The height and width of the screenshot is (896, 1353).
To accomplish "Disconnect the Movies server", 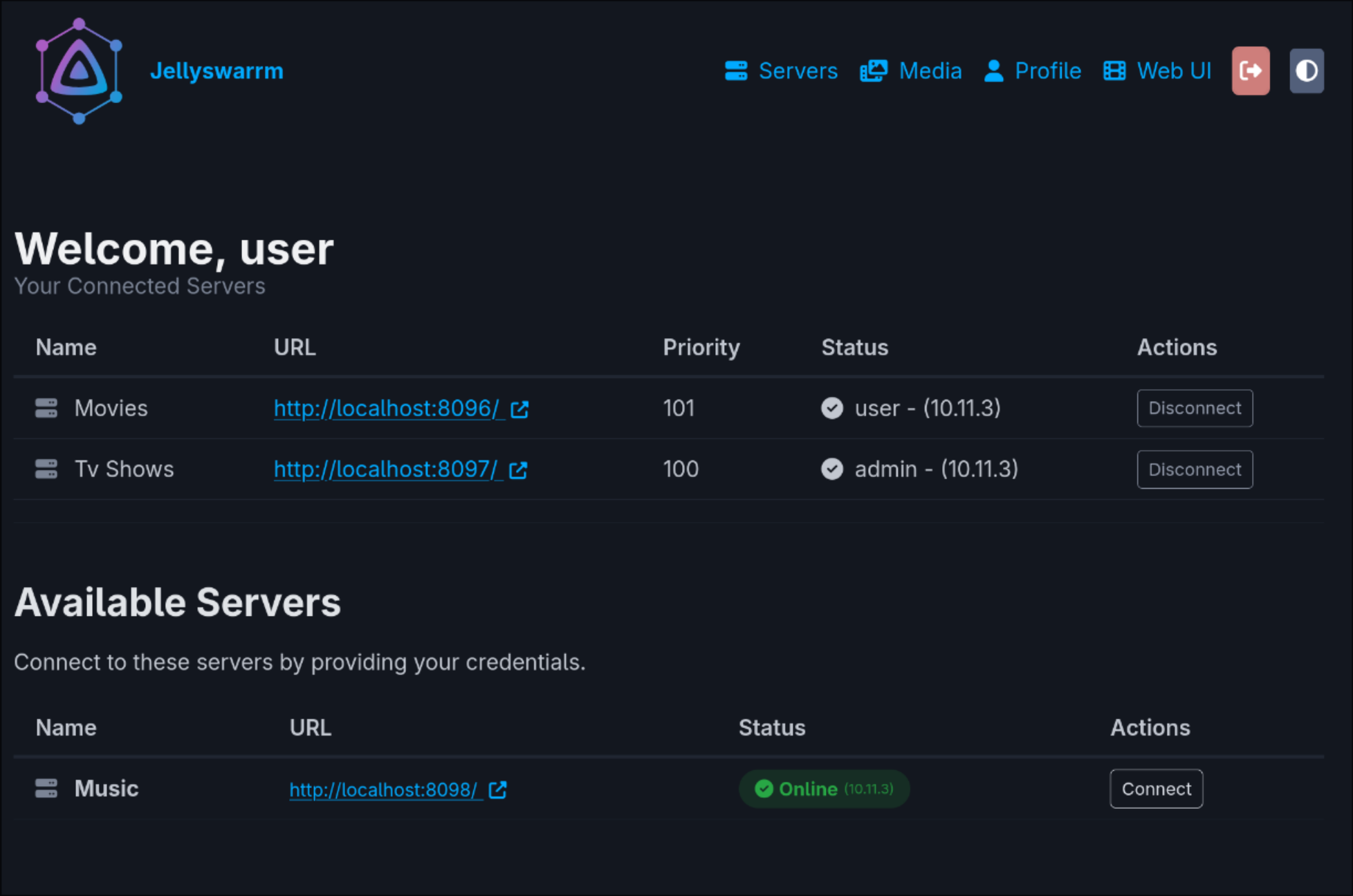I will 1195,408.
